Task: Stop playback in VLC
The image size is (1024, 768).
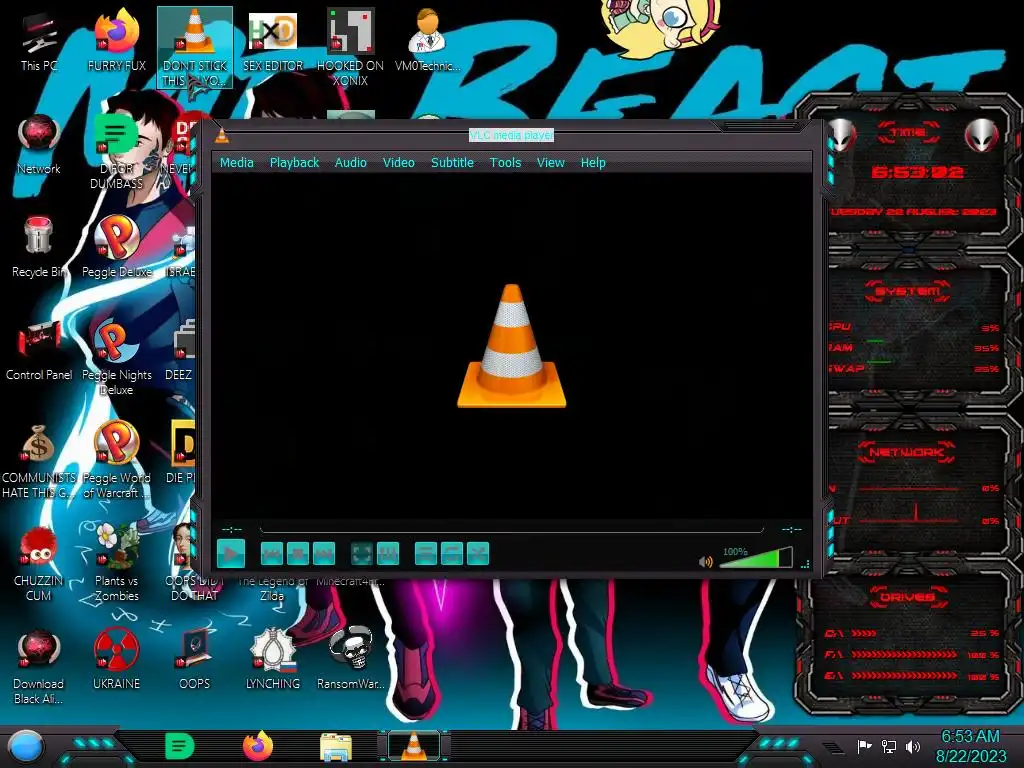Action: point(298,554)
